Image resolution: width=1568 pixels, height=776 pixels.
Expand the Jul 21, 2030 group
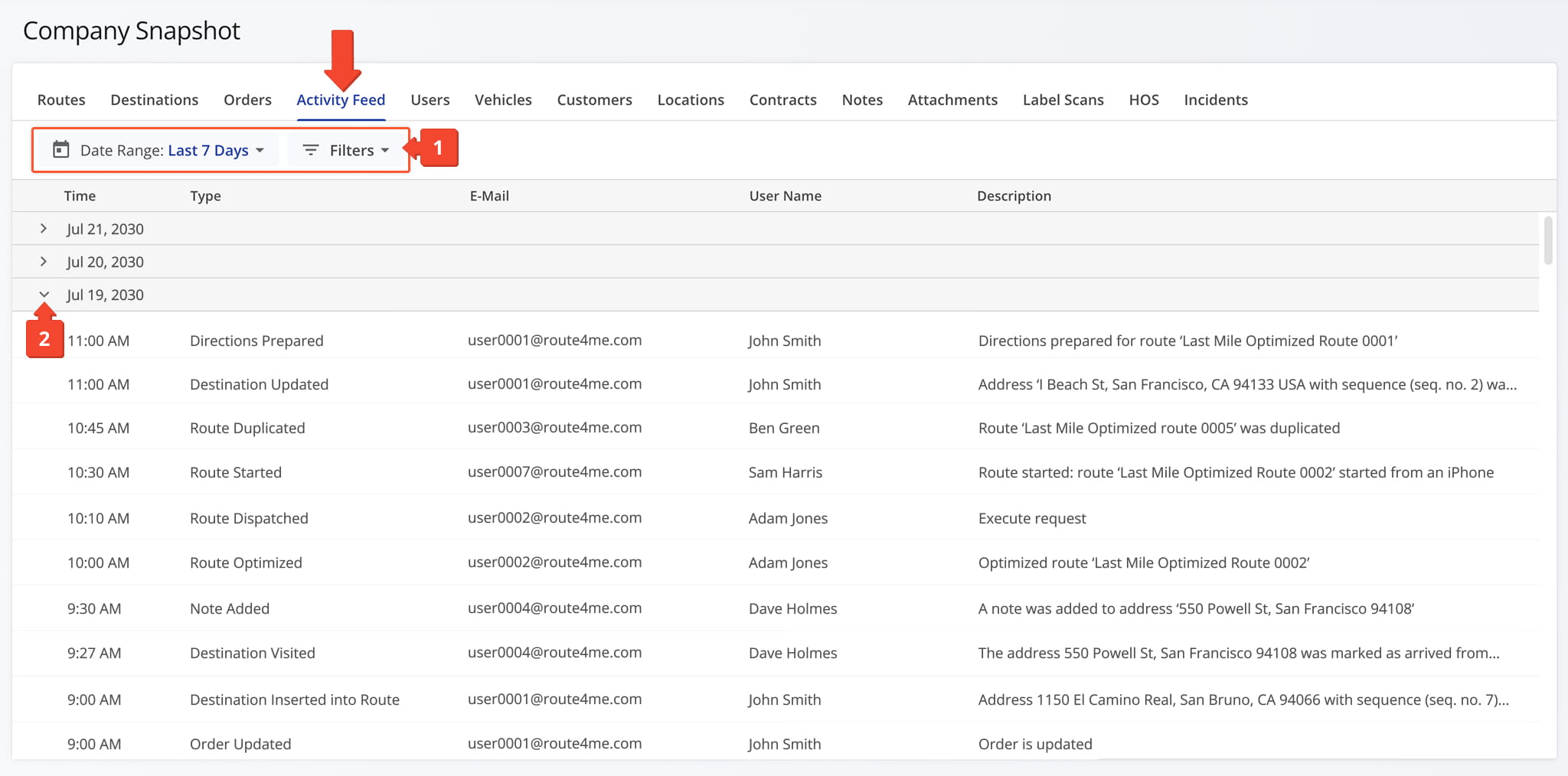tap(44, 228)
